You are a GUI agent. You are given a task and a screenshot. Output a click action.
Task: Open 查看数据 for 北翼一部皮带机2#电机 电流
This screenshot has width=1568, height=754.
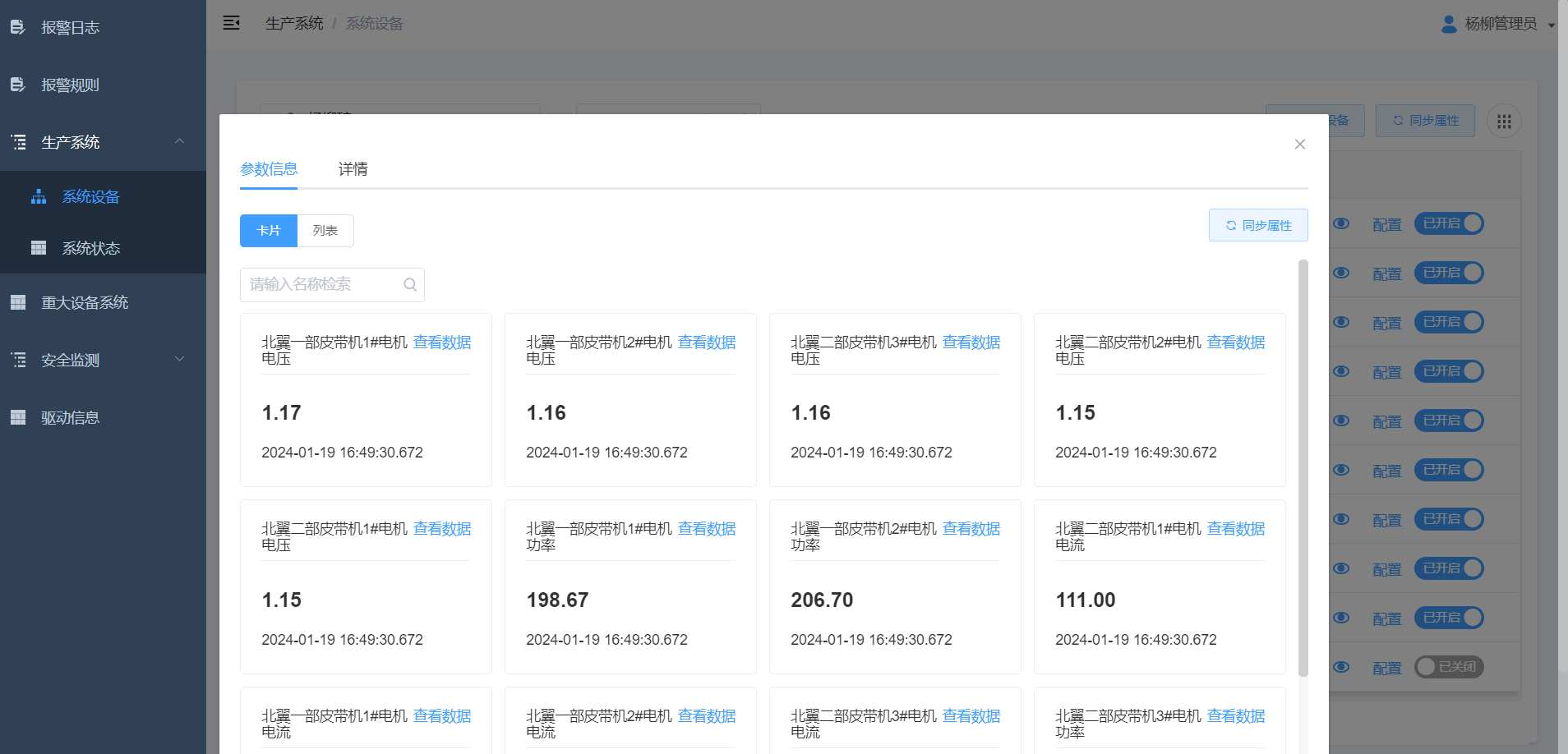707,716
